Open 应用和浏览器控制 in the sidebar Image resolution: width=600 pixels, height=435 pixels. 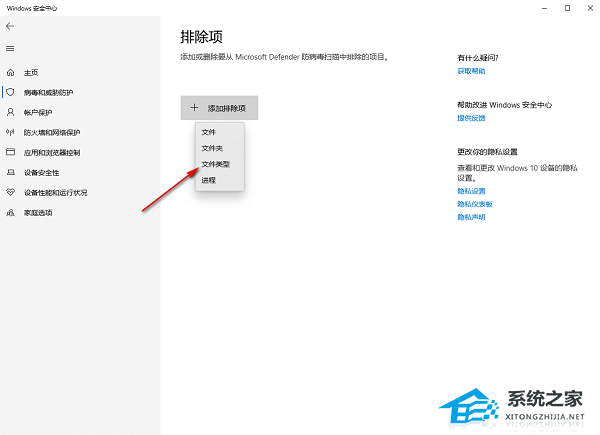point(52,153)
